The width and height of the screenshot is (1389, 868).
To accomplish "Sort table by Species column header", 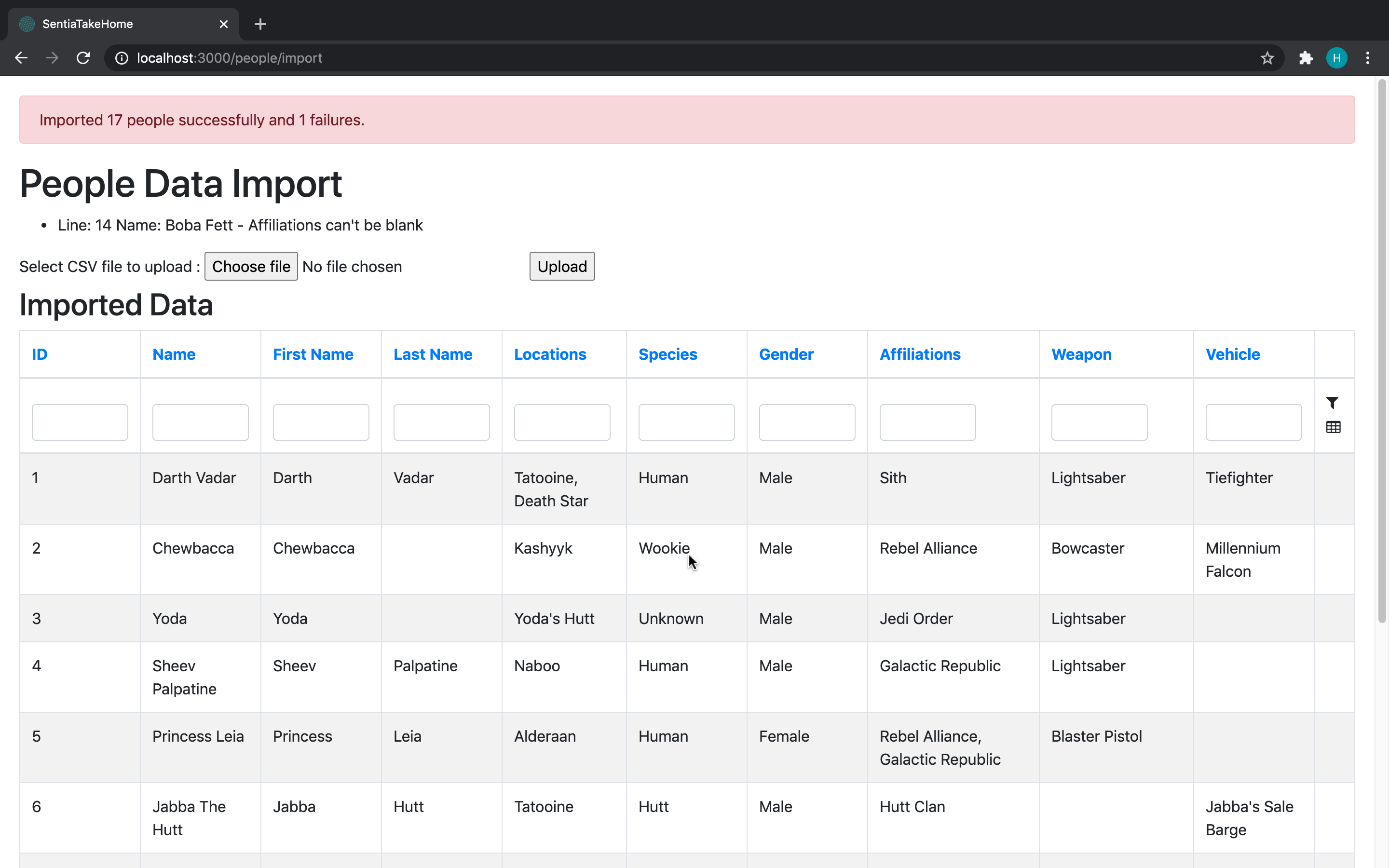I will [667, 354].
